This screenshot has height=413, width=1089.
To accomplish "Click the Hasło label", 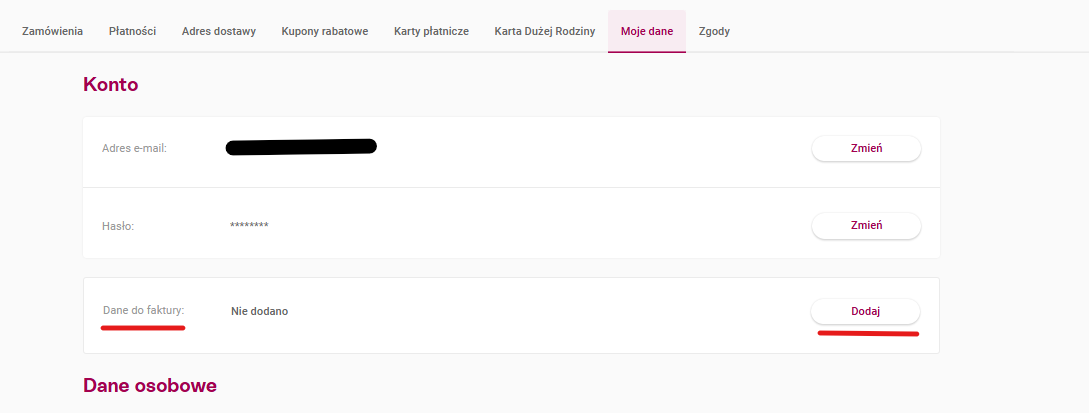I will (118, 226).
